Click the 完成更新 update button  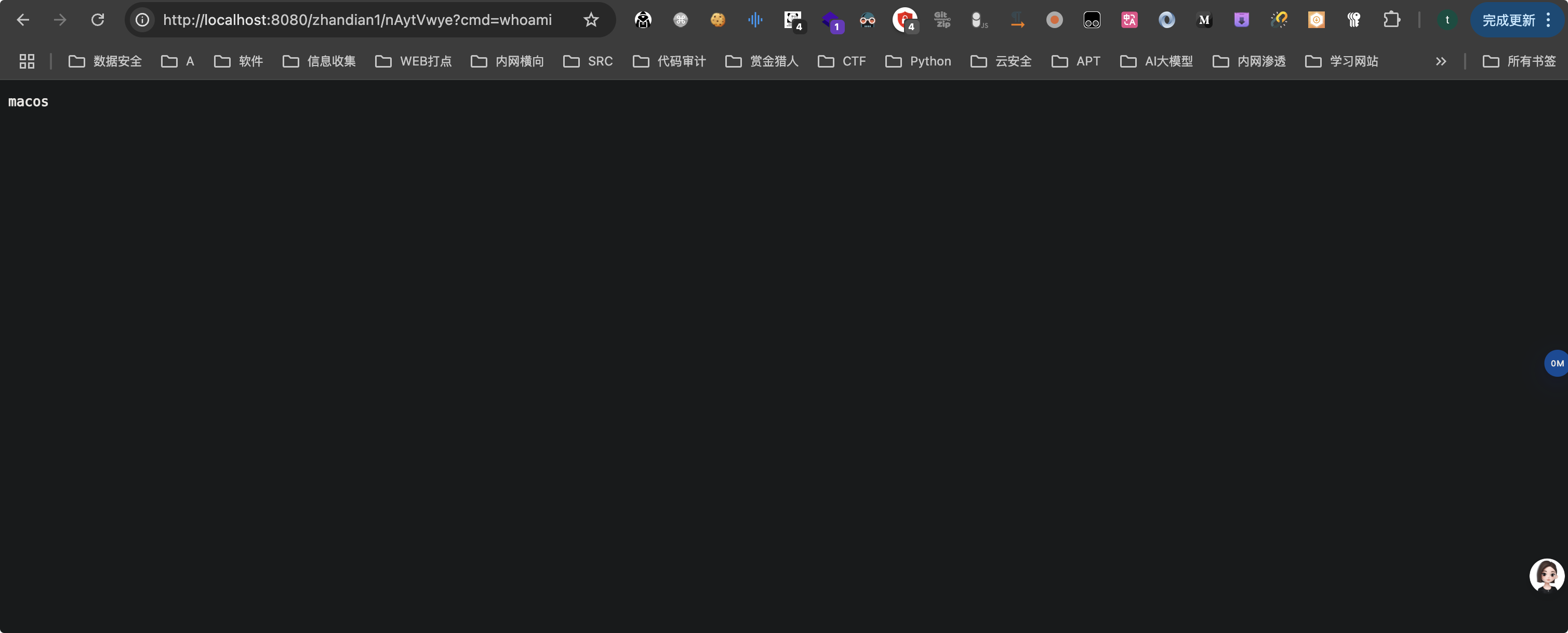click(1508, 20)
